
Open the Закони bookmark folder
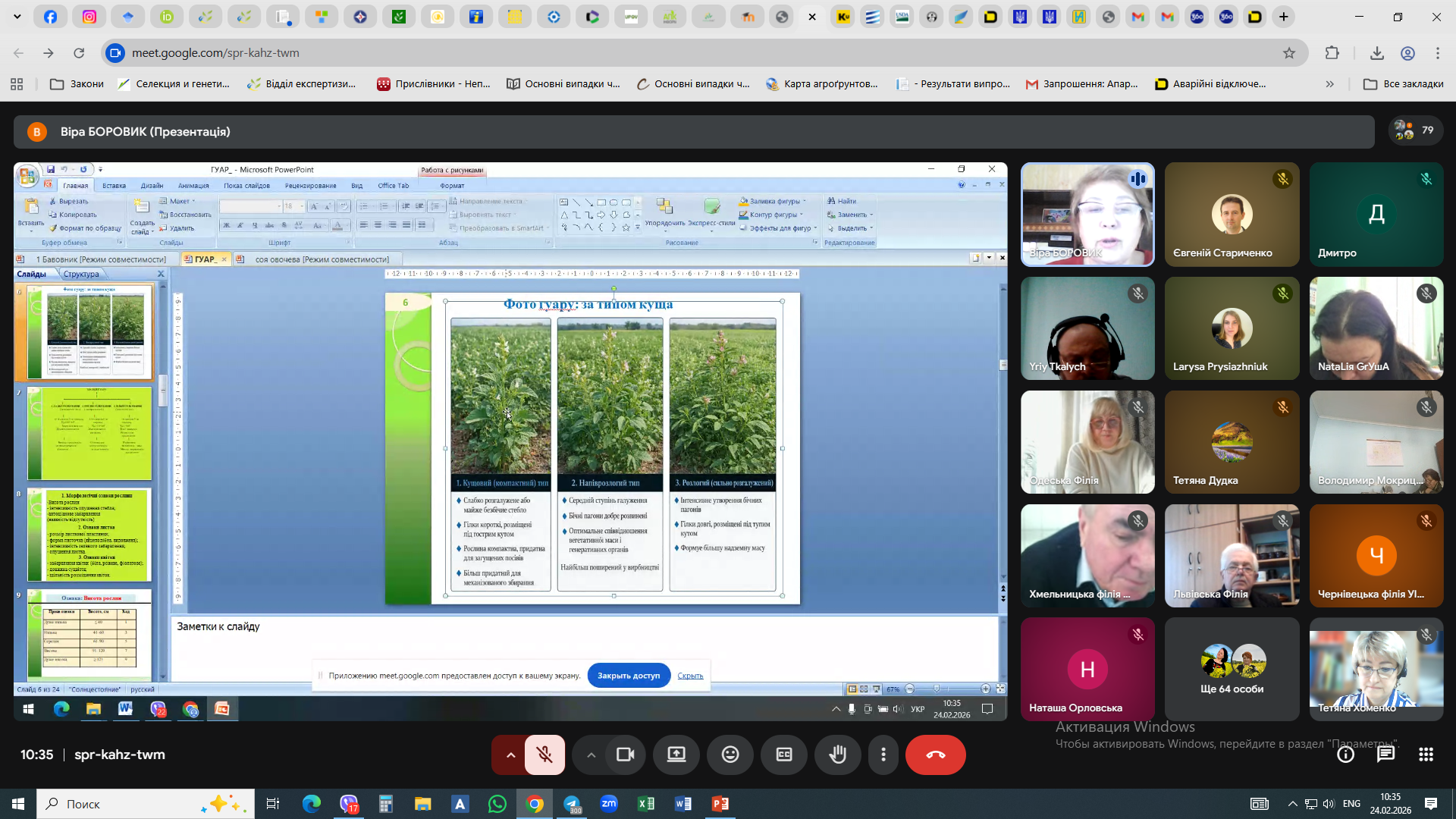[x=77, y=84]
